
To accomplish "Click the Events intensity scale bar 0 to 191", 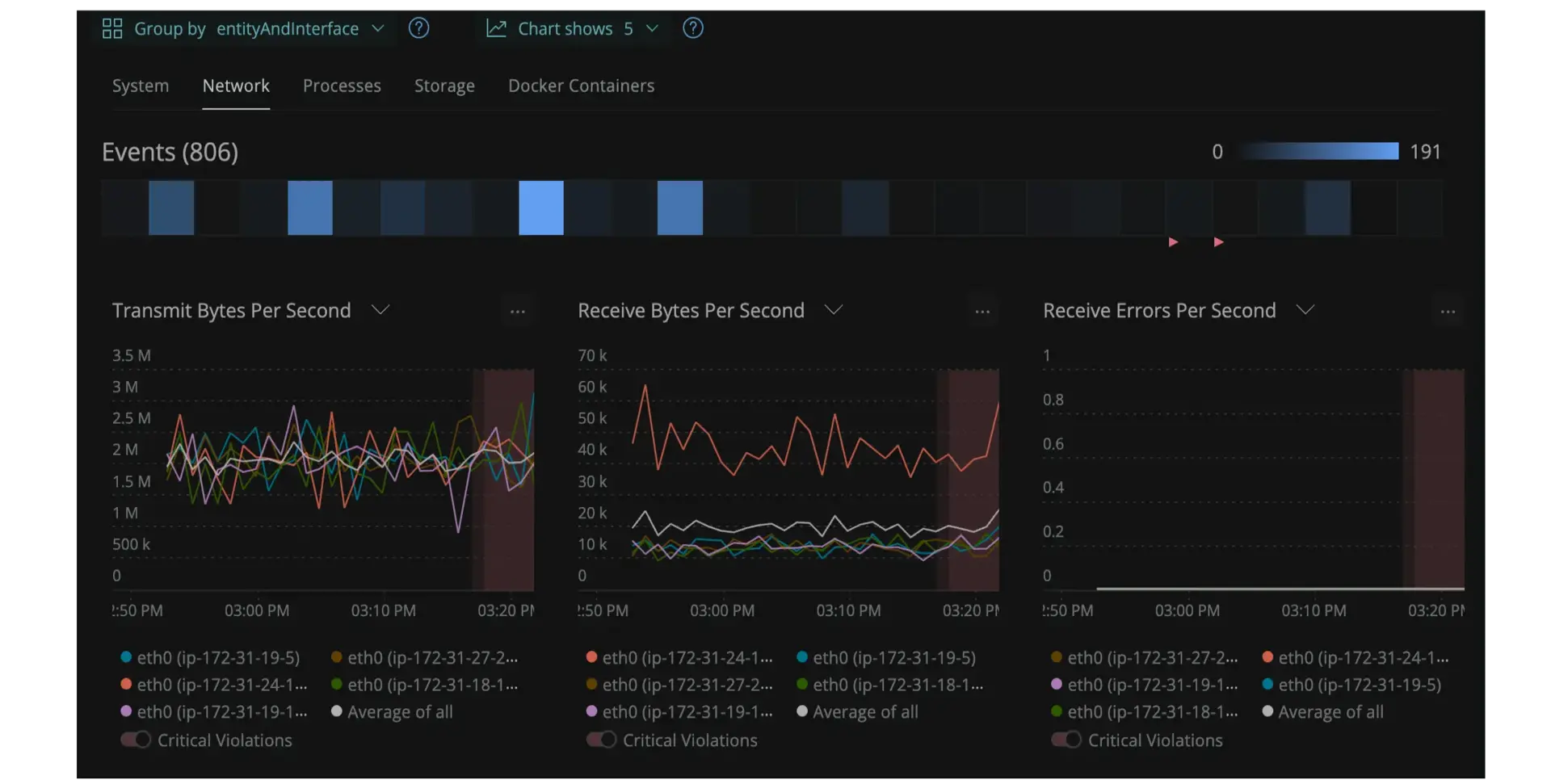I will [1318, 151].
